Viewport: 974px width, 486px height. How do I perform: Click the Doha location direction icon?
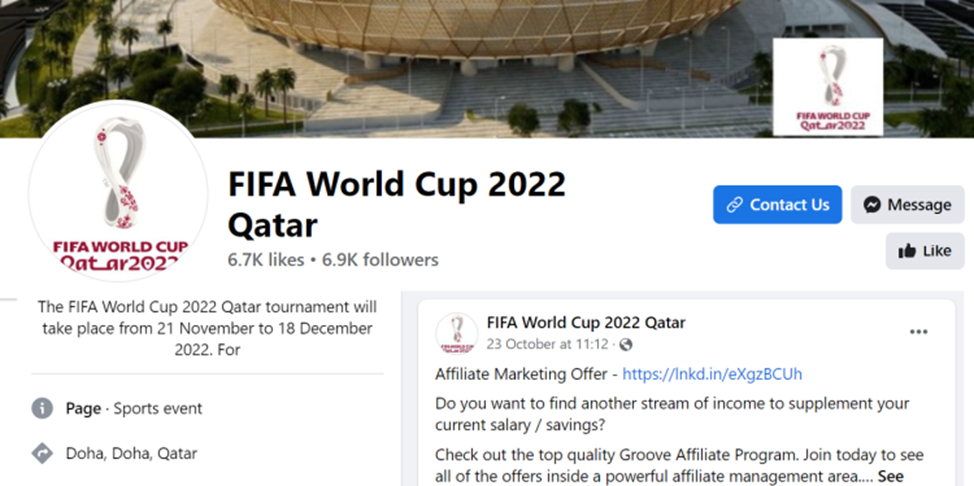[x=42, y=453]
